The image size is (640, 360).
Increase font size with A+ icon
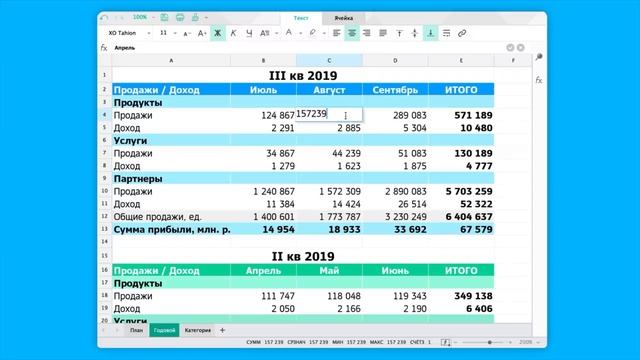tap(202, 33)
